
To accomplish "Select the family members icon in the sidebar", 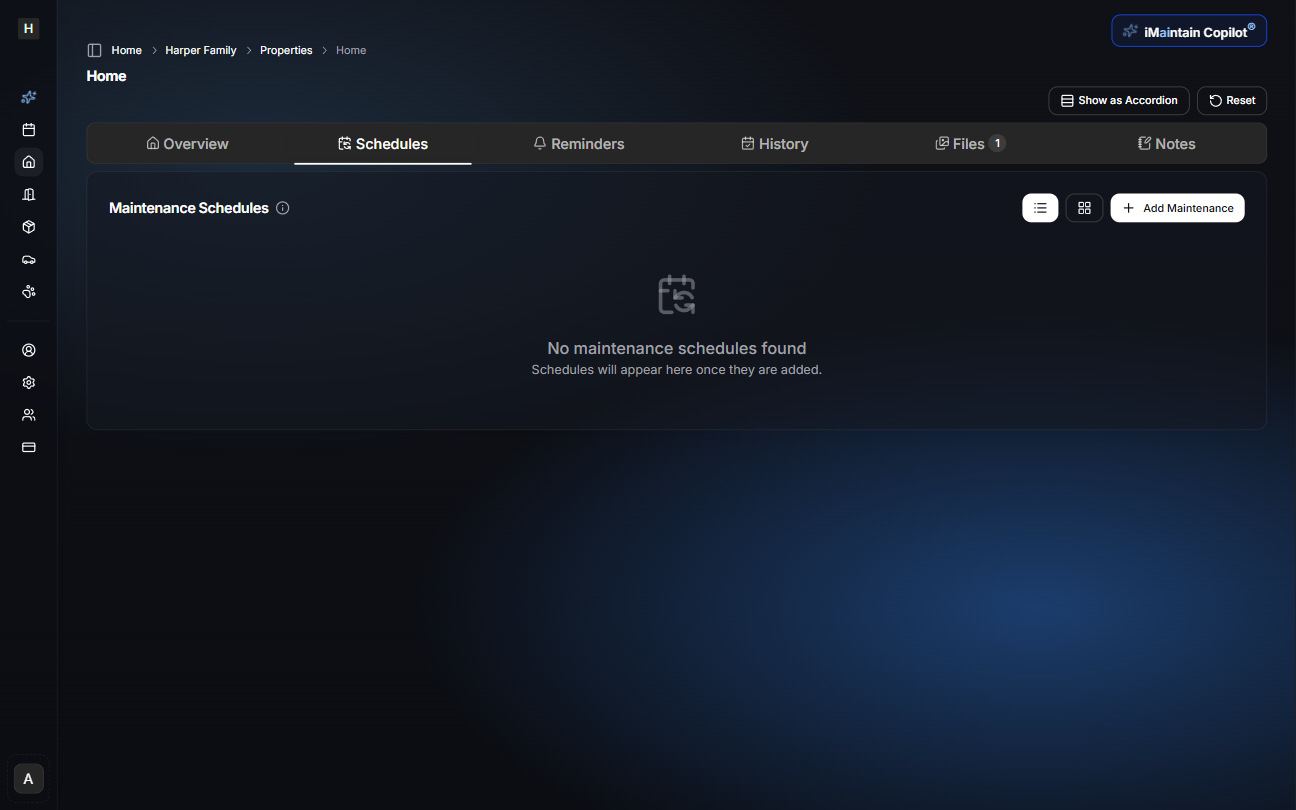I will pos(28,414).
